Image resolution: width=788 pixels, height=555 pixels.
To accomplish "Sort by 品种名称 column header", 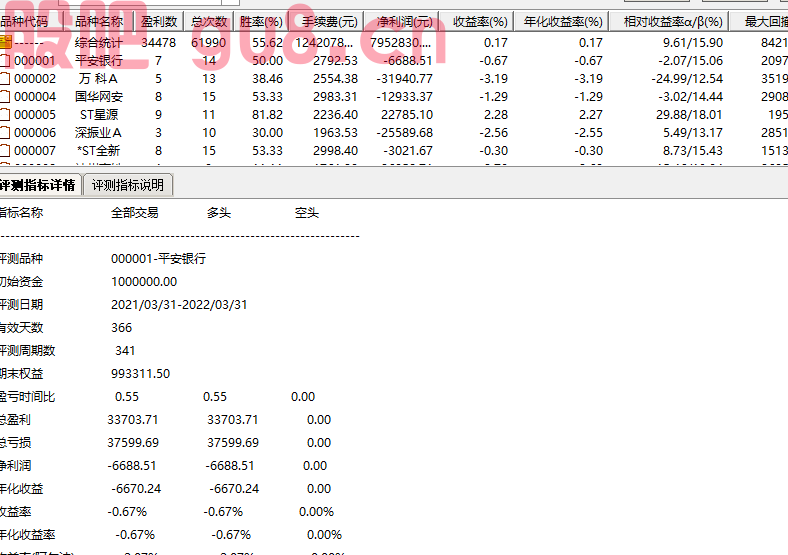I will click(99, 22).
